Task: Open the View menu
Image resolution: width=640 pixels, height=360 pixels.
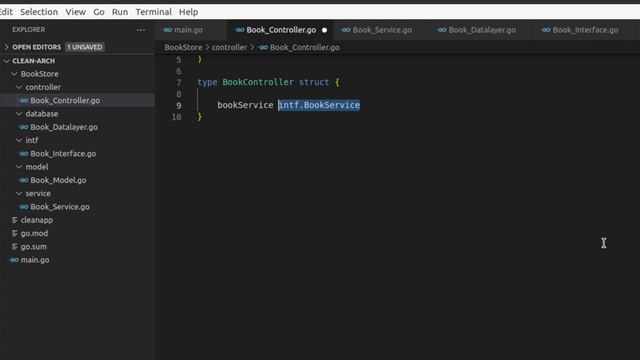Action: (x=76, y=12)
